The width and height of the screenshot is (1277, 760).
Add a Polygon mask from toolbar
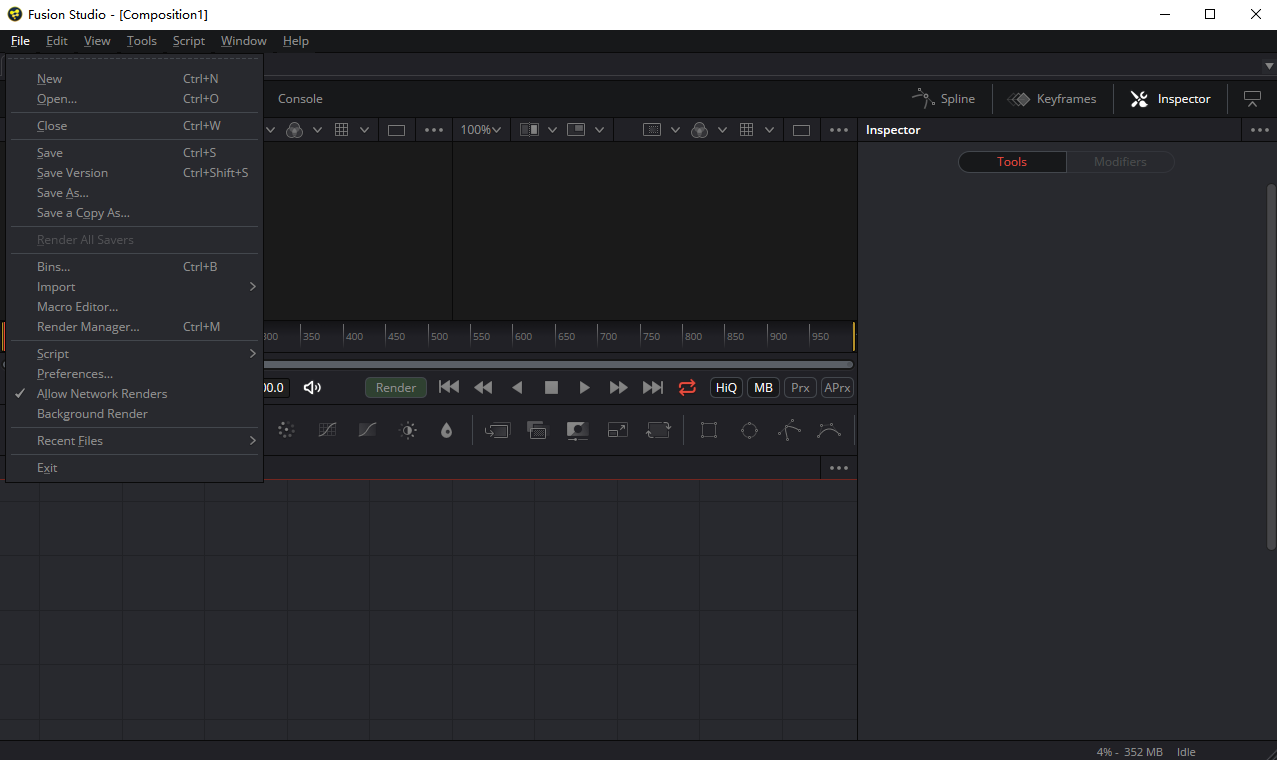click(x=790, y=430)
